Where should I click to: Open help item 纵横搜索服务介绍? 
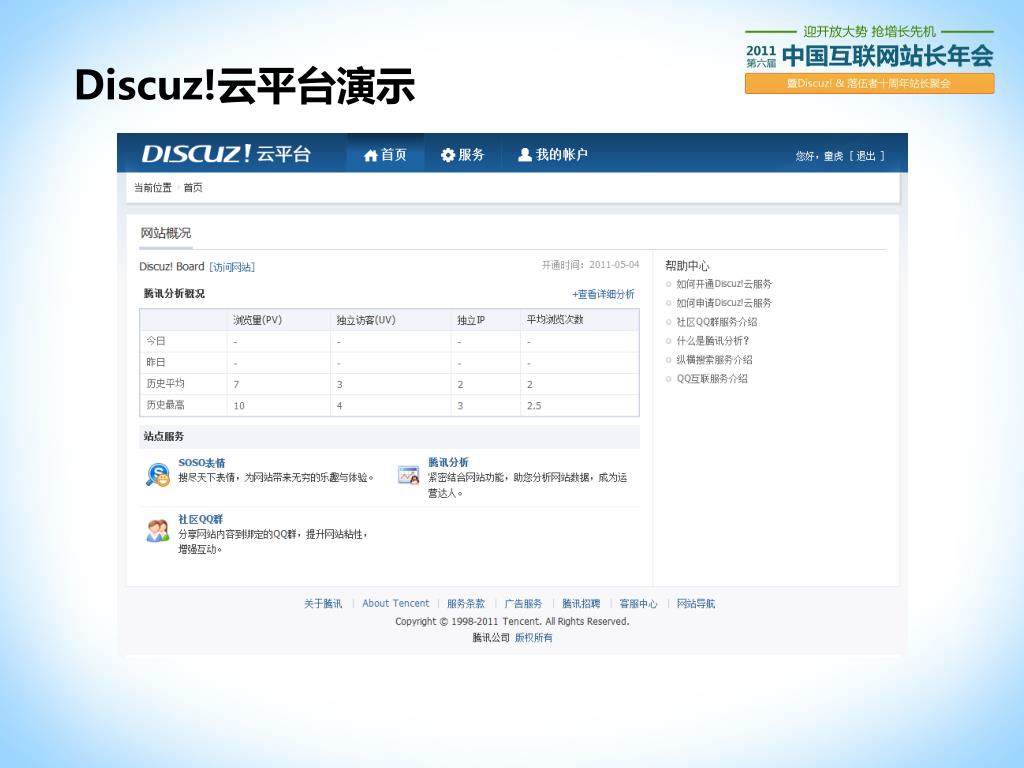click(714, 360)
